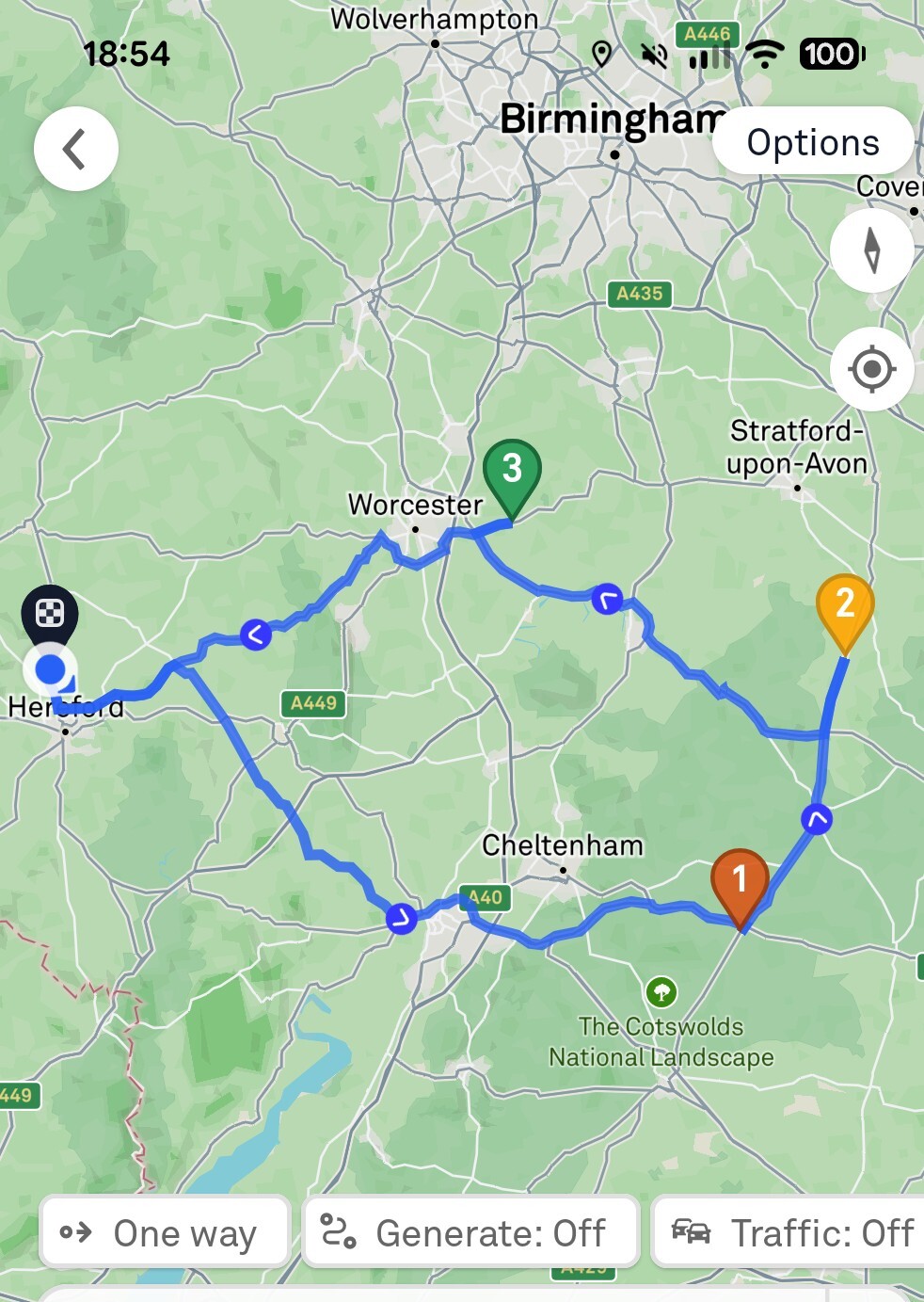Tap the route arrow below marker 2
This screenshot has width=924, height=1302.
(817, 819)
